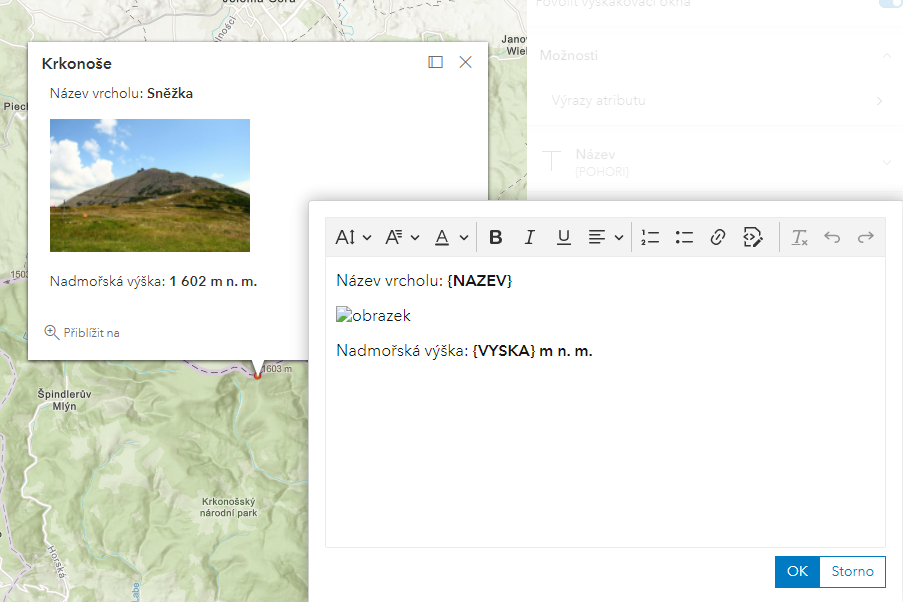Screen dimensions: 903x602
Task: Open the font size dropdown
Action: click(353, 237)
